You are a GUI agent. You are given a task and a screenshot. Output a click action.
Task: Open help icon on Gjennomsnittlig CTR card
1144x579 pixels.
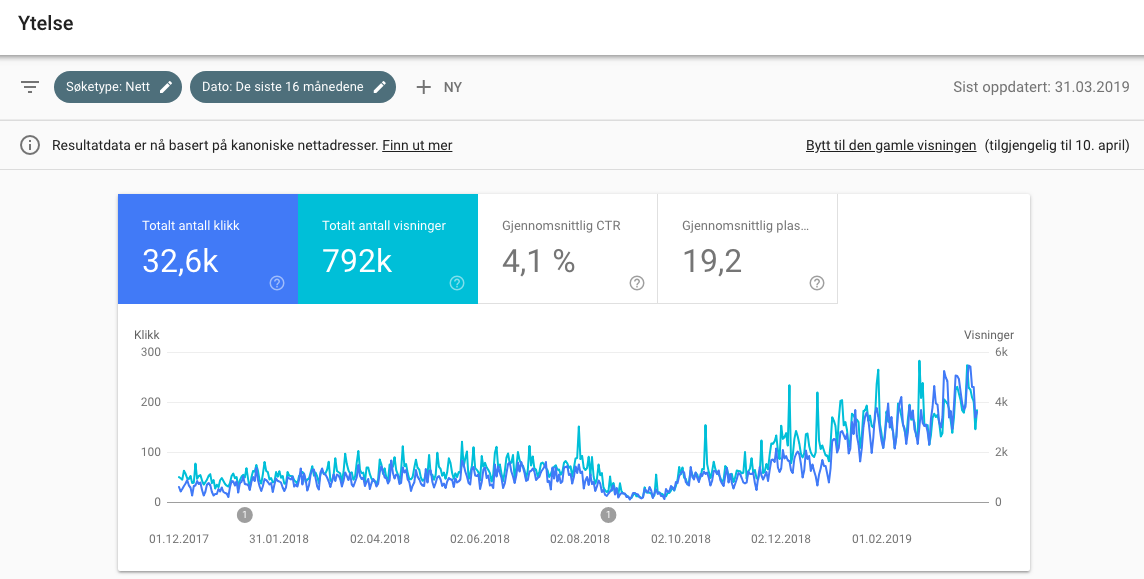637,283
